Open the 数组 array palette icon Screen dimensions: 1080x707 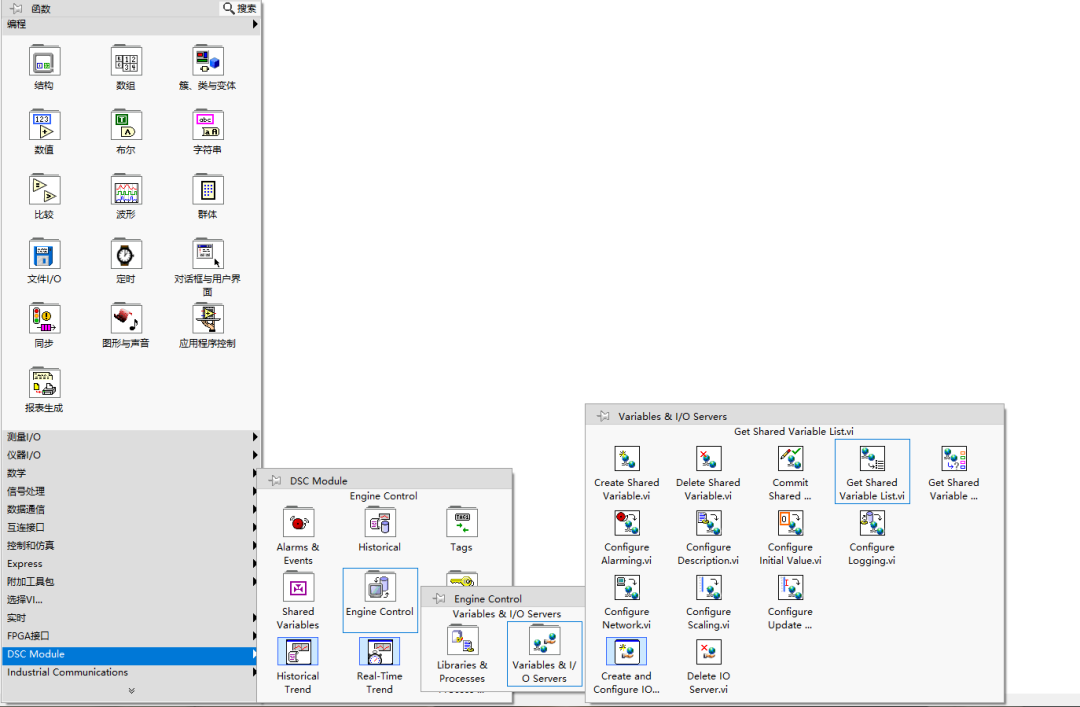(126, 61)
